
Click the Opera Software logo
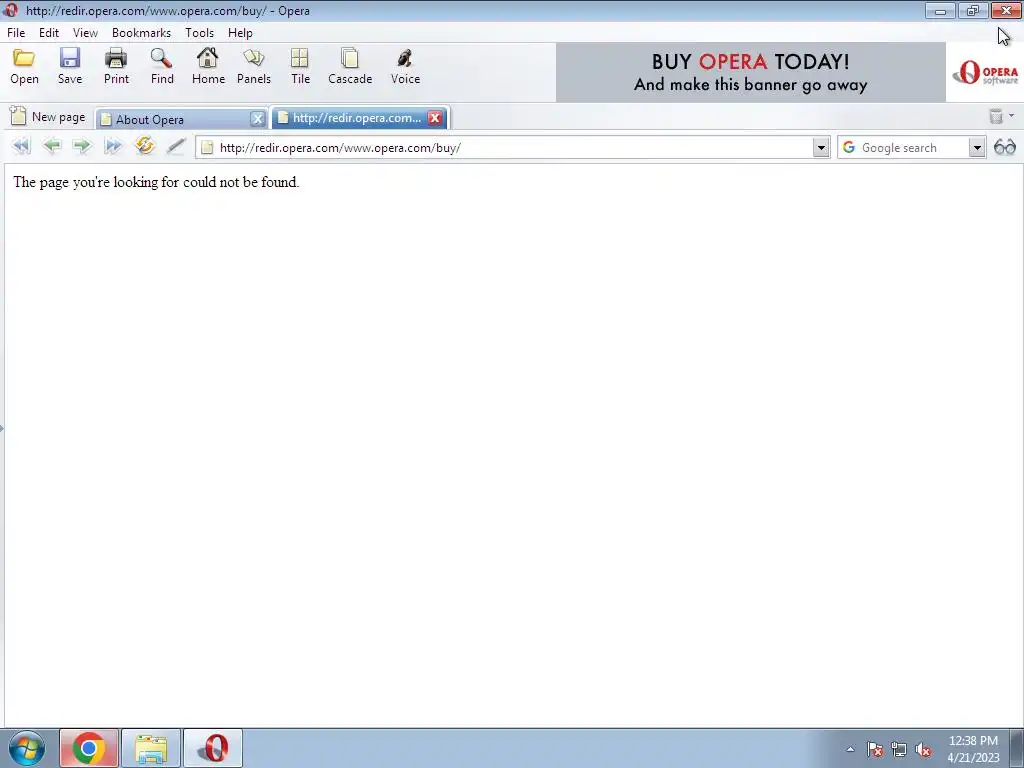point(985,72)
